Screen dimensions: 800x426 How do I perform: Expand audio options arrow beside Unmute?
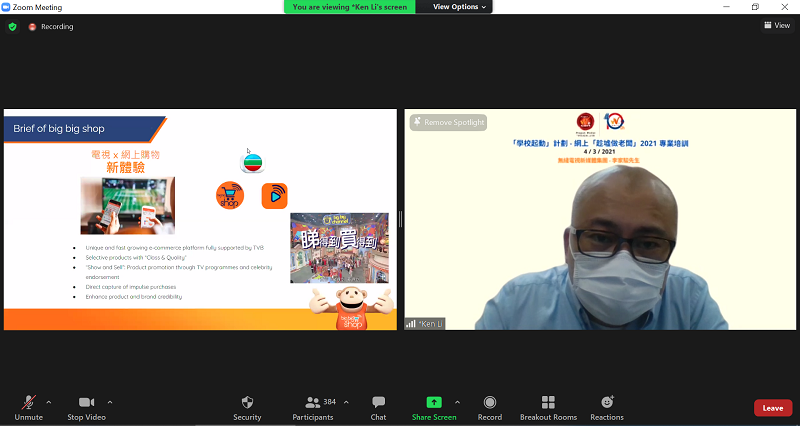(49, 402)
